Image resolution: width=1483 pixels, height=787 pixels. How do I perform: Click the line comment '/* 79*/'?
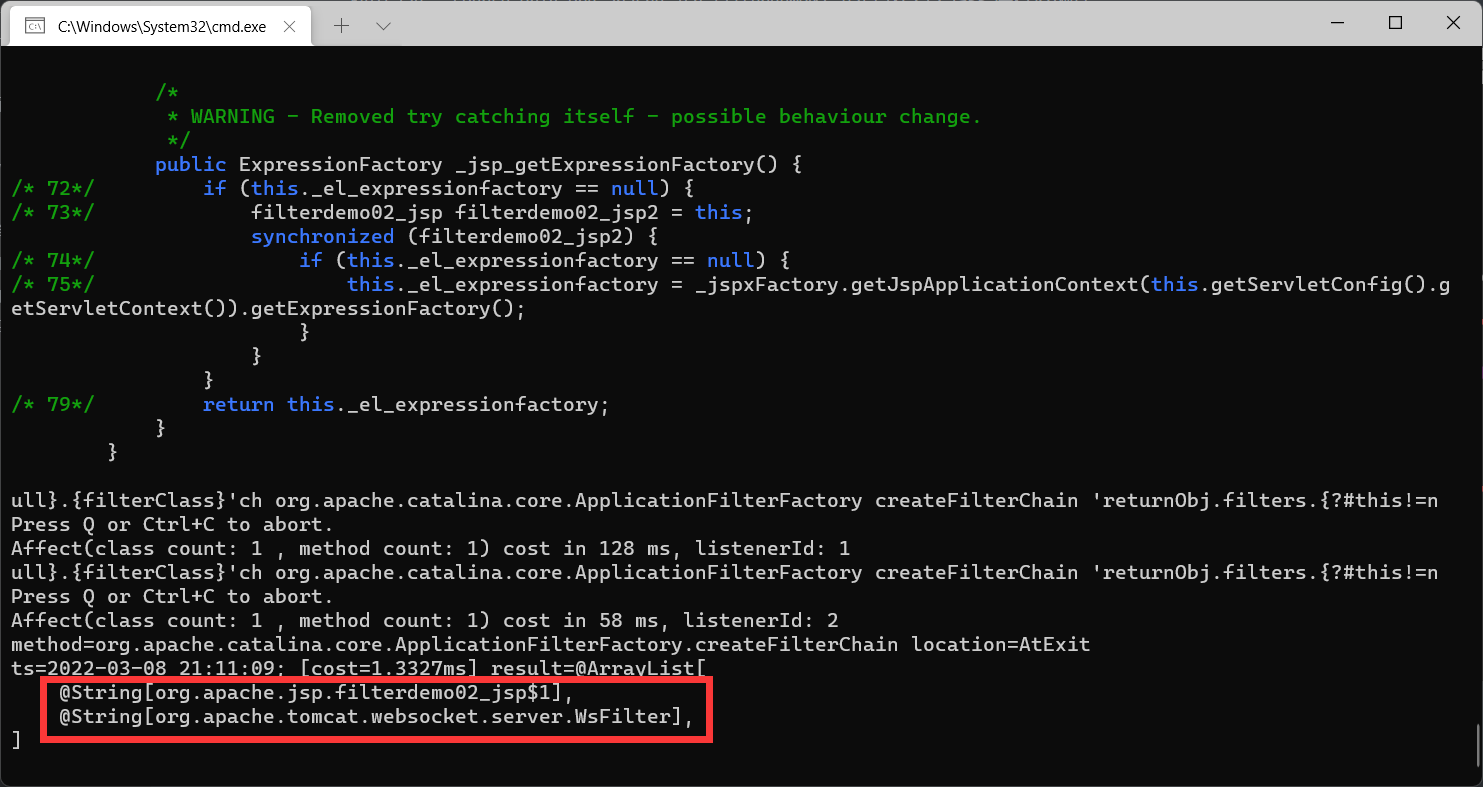pyautogui.click(x=53, y=405)
